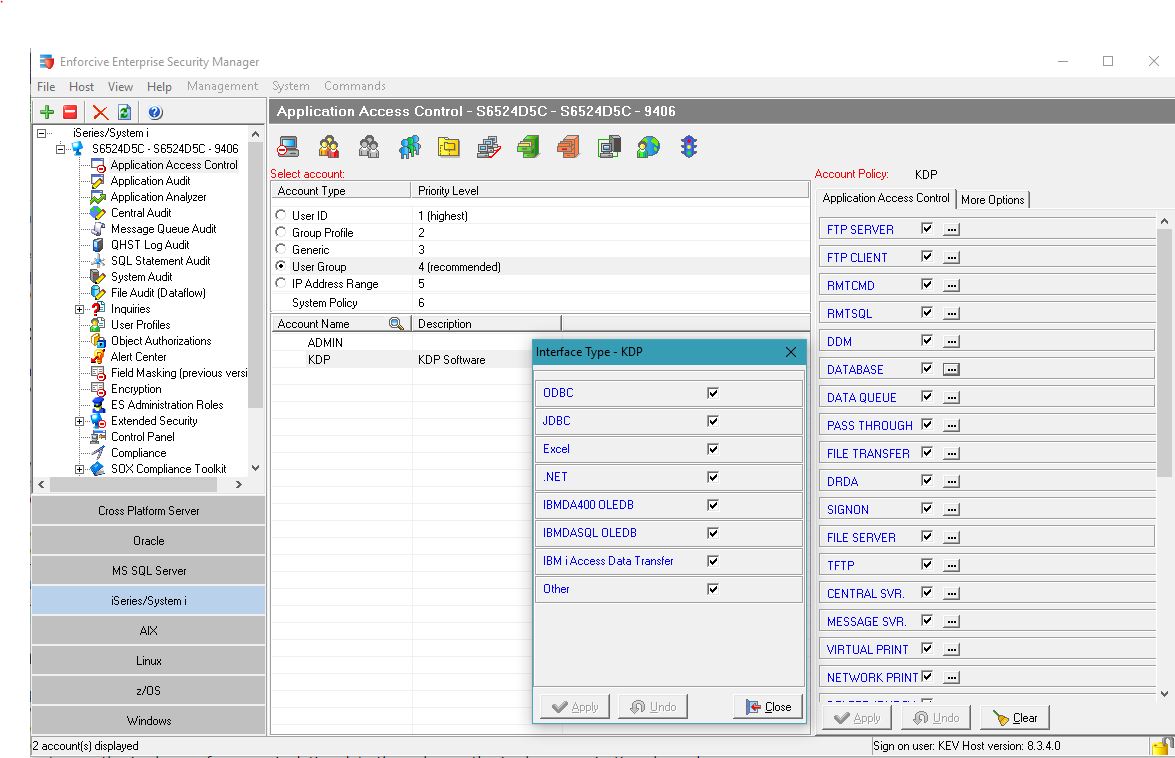This screenshot has width=1175, height=758.
Task: Close the Interface Type dialog with Close button
Action: coord(768,707)
